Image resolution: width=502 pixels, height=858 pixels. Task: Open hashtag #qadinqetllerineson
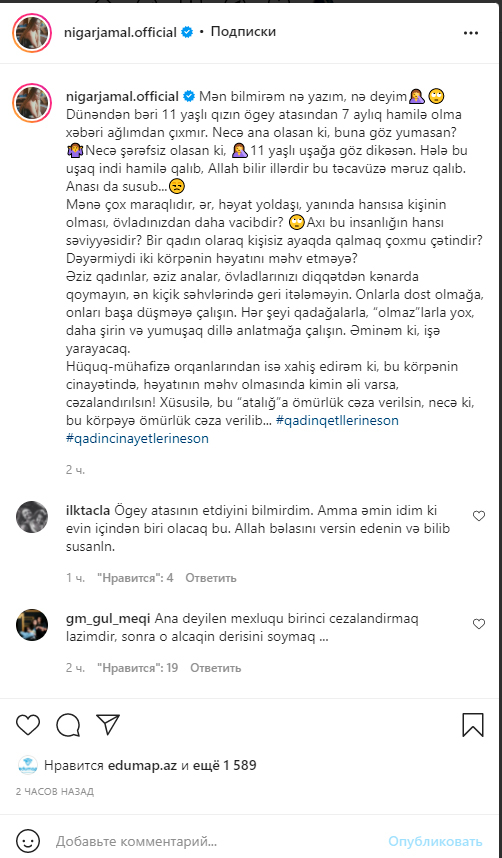(338, 420)
